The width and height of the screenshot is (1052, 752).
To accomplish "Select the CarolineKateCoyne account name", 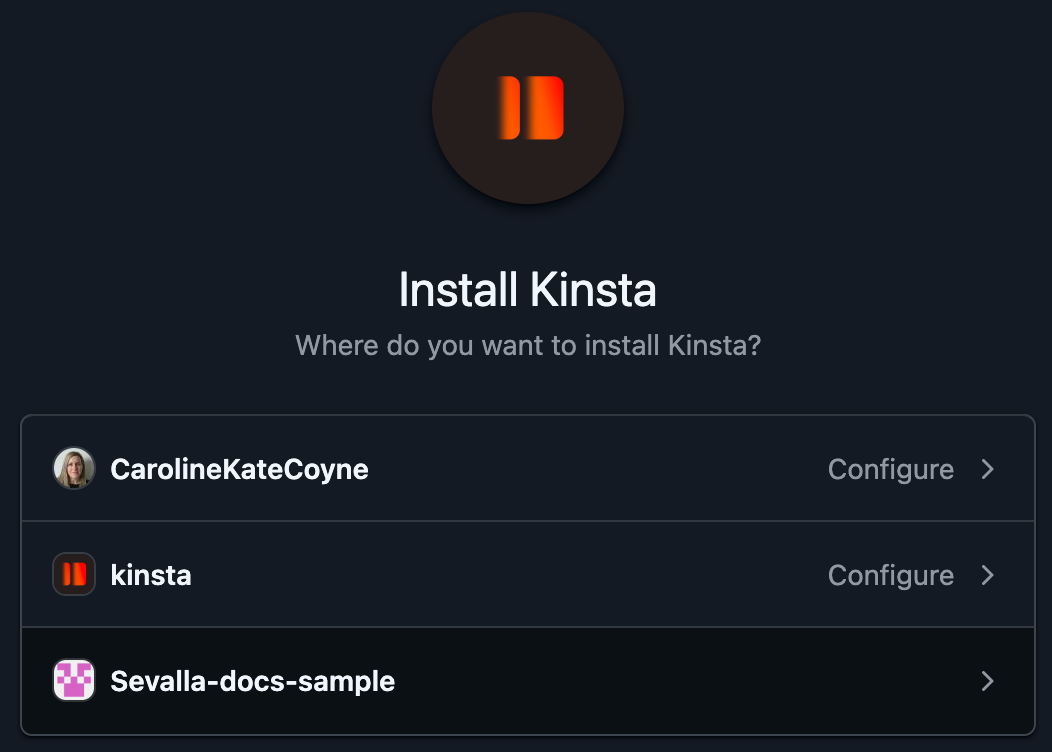I will tap(238, 468).
